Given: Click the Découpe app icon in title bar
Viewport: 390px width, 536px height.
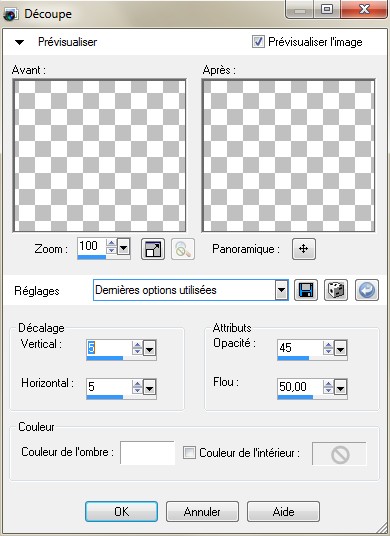Looking at the screenshot, I should (10, 14).
